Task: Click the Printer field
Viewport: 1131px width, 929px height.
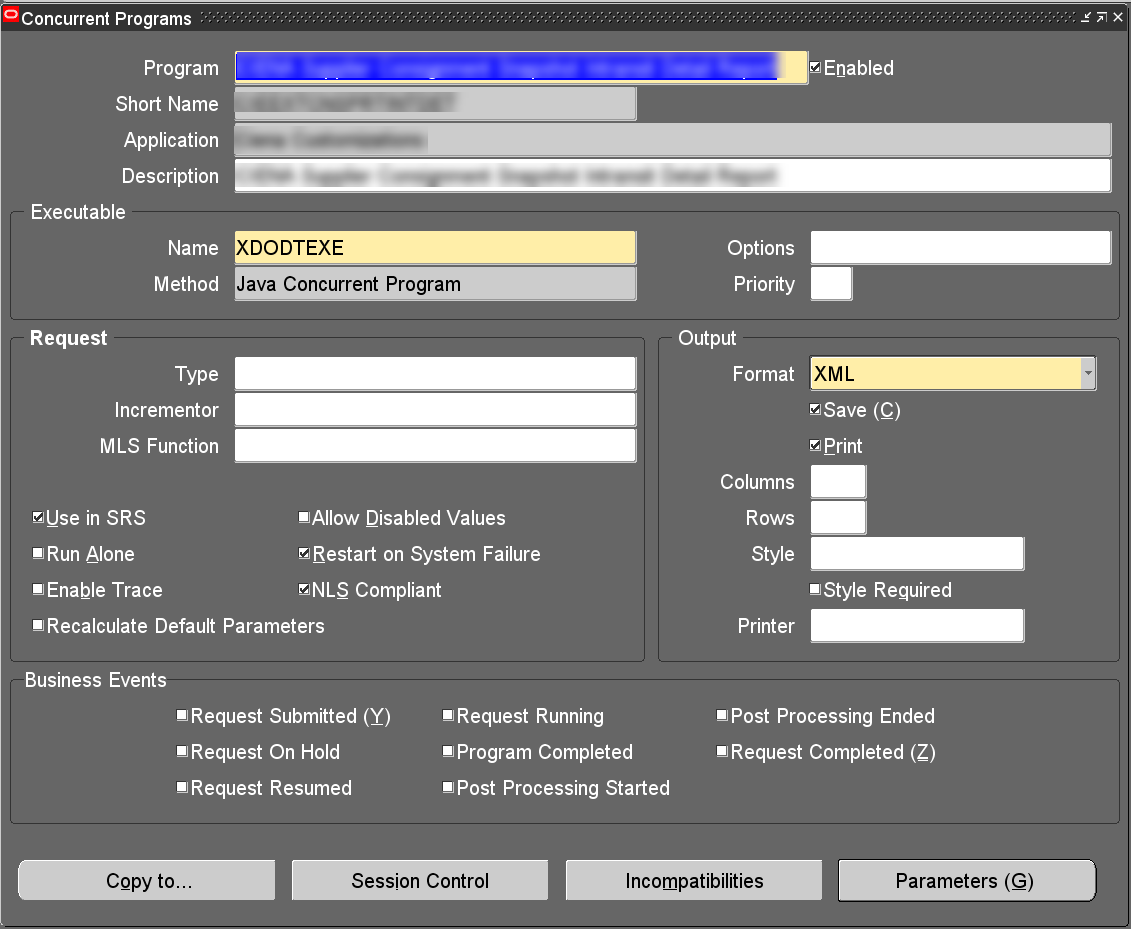Action: pos(917,625)
